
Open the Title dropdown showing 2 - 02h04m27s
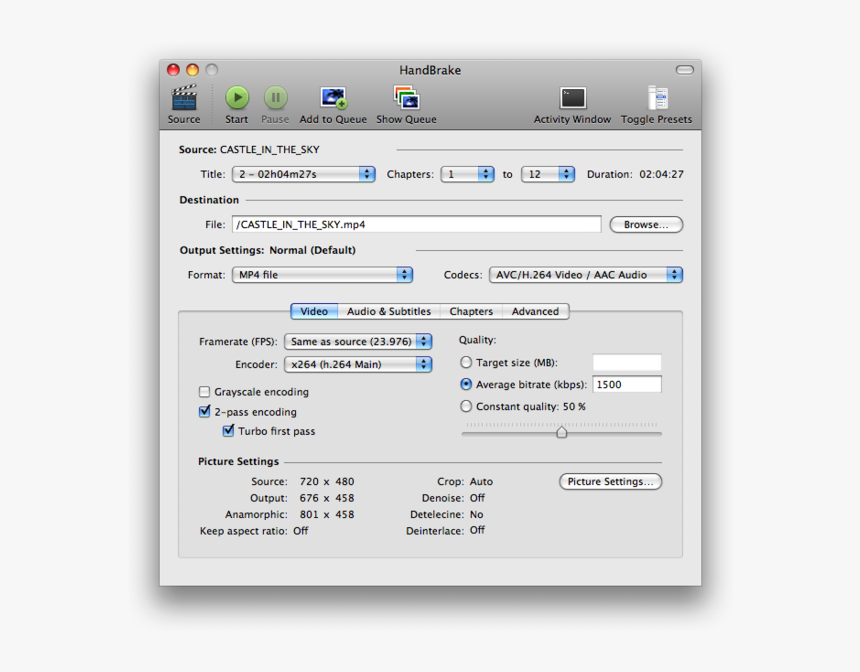tap(303, 174)
